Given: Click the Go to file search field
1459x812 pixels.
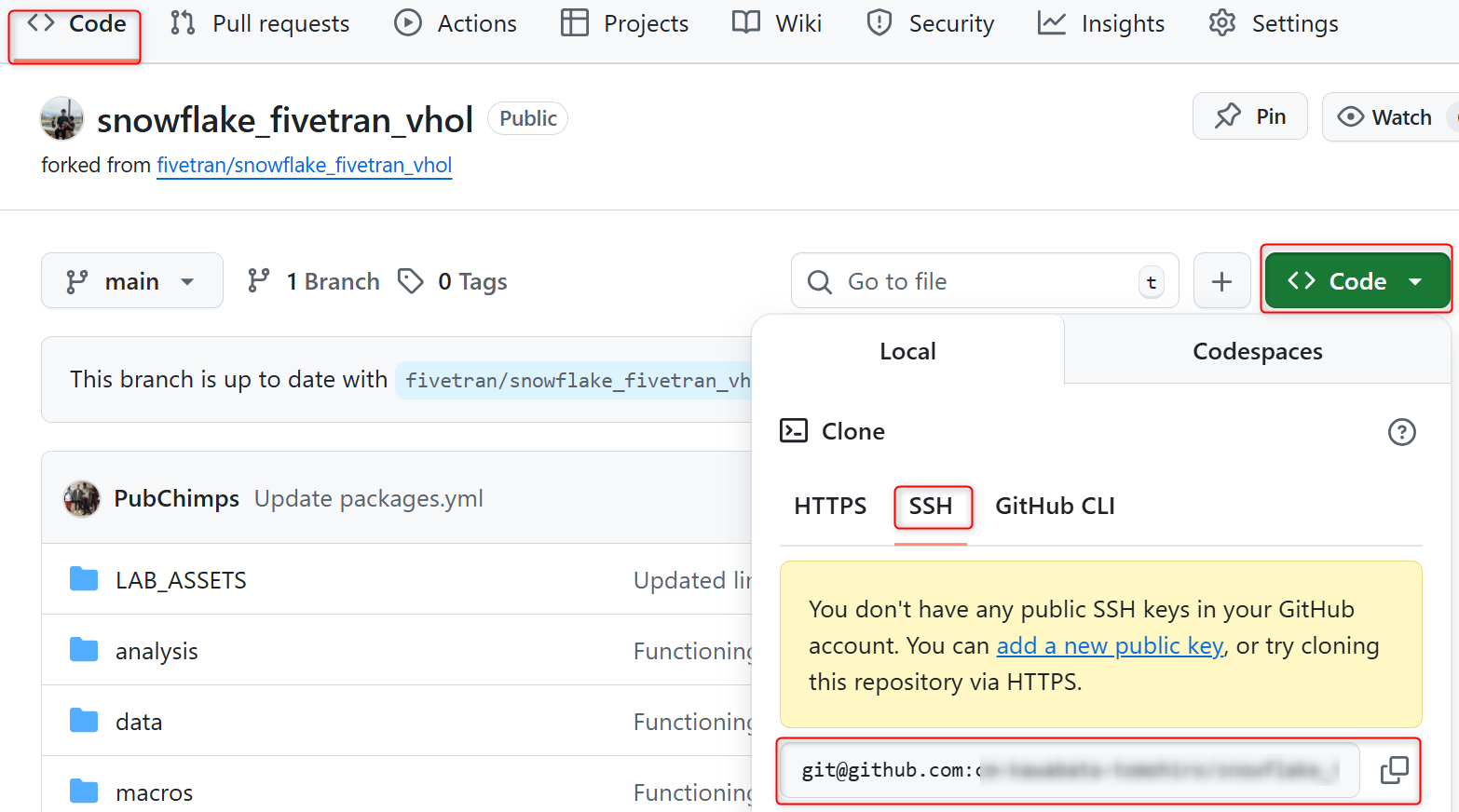Looking at the screenshot, I should click(985, 280).
